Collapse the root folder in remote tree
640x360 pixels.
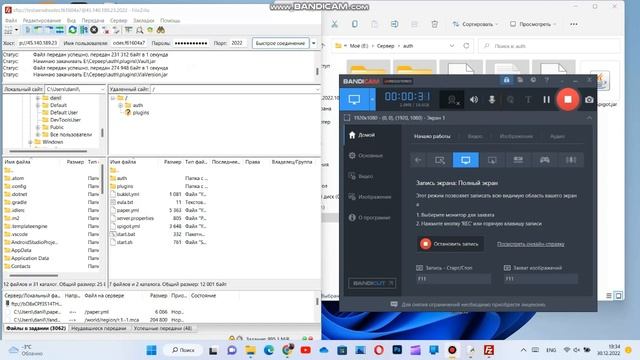[x=113, y=98]
